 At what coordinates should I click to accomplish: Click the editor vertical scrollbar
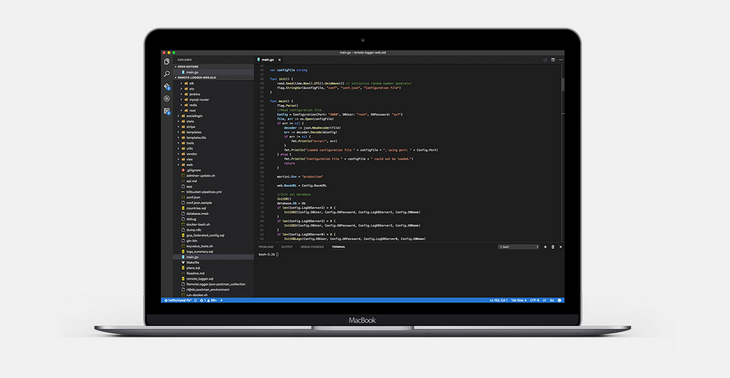[x=562, y=153]
